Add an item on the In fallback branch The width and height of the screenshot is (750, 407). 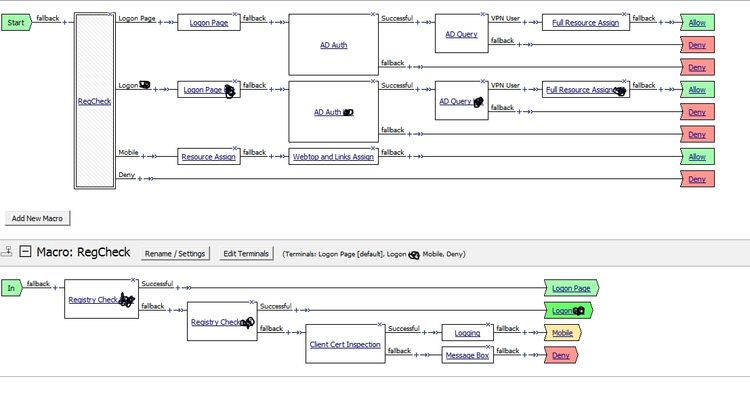coord(55,287)
